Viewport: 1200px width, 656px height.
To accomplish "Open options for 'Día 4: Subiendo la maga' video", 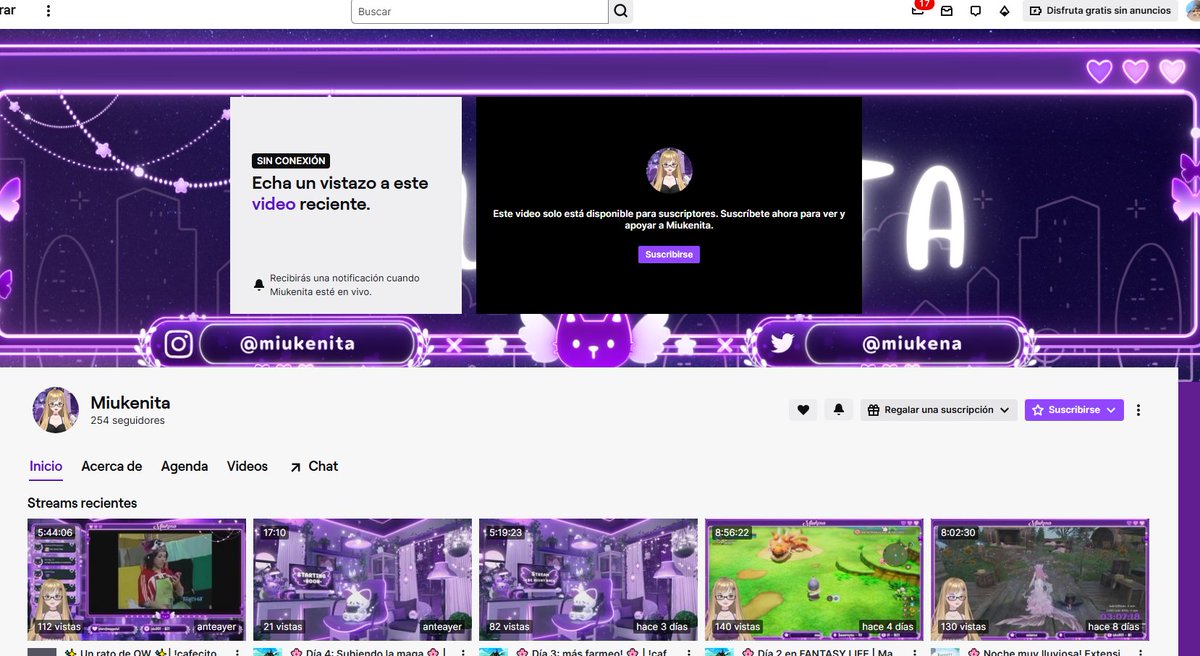I will tap(463, 652).
